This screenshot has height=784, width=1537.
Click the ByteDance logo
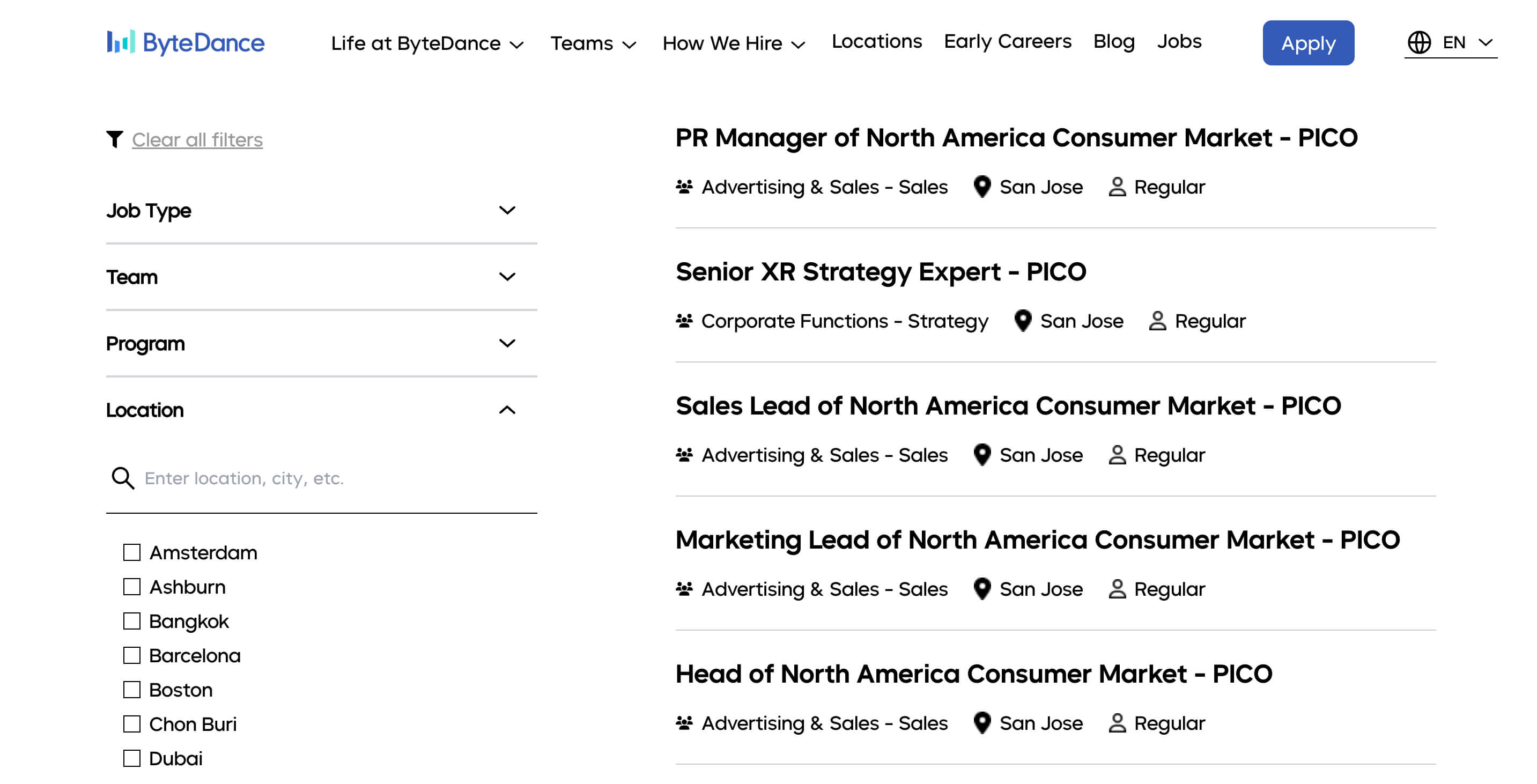[x=185, y=42]
